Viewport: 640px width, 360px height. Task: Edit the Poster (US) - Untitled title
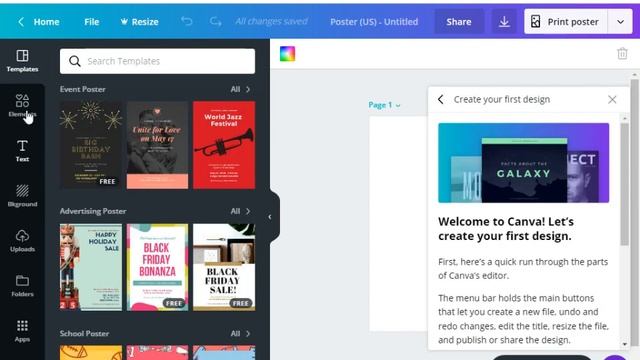pos(374,22)
